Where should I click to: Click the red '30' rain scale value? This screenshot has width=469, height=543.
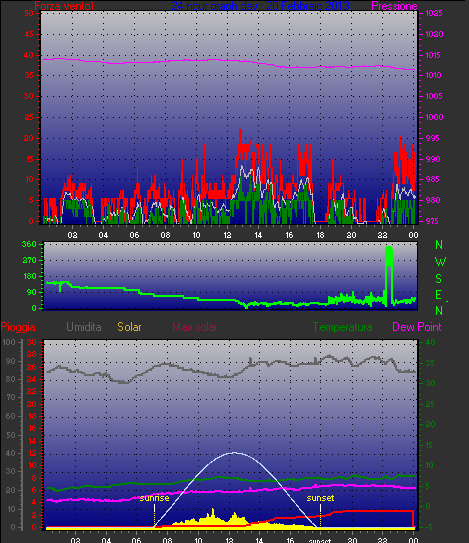click(32, 342)
